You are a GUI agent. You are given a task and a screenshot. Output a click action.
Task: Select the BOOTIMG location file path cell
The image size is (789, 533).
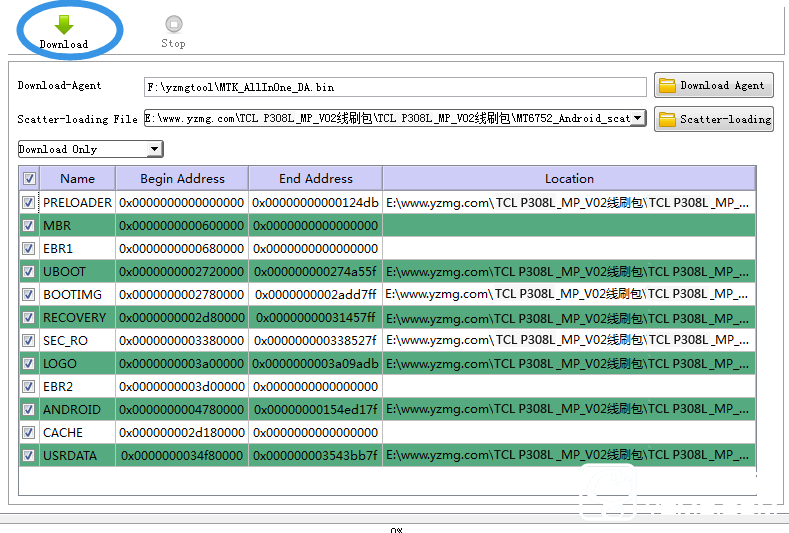[x=567, y=295]
